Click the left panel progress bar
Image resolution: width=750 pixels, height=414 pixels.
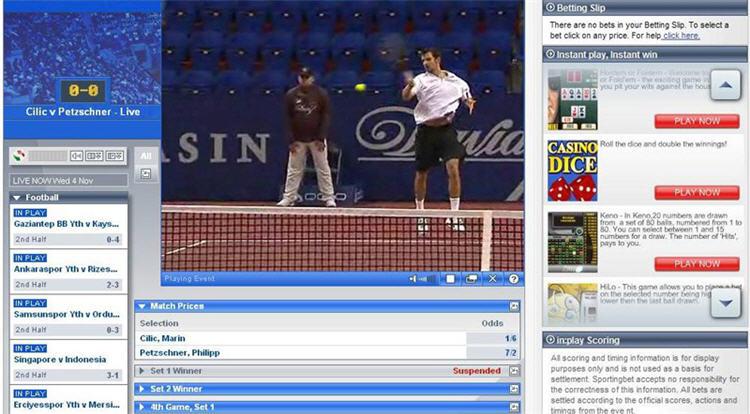[x=48, y=156]
